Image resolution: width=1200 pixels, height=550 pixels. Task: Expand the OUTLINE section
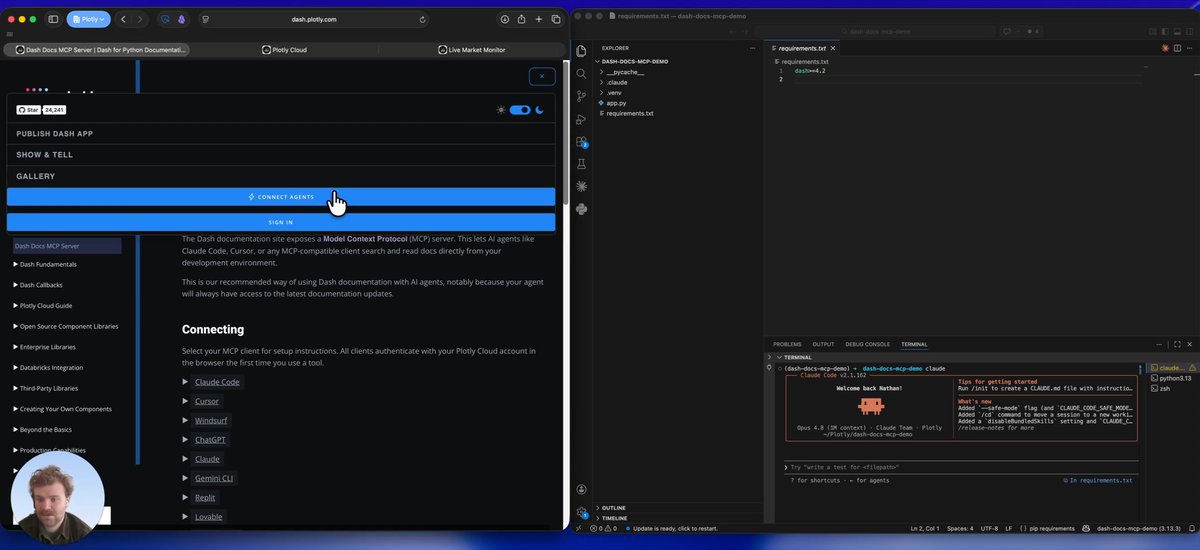pyautogui.click(x=613, y=508)
